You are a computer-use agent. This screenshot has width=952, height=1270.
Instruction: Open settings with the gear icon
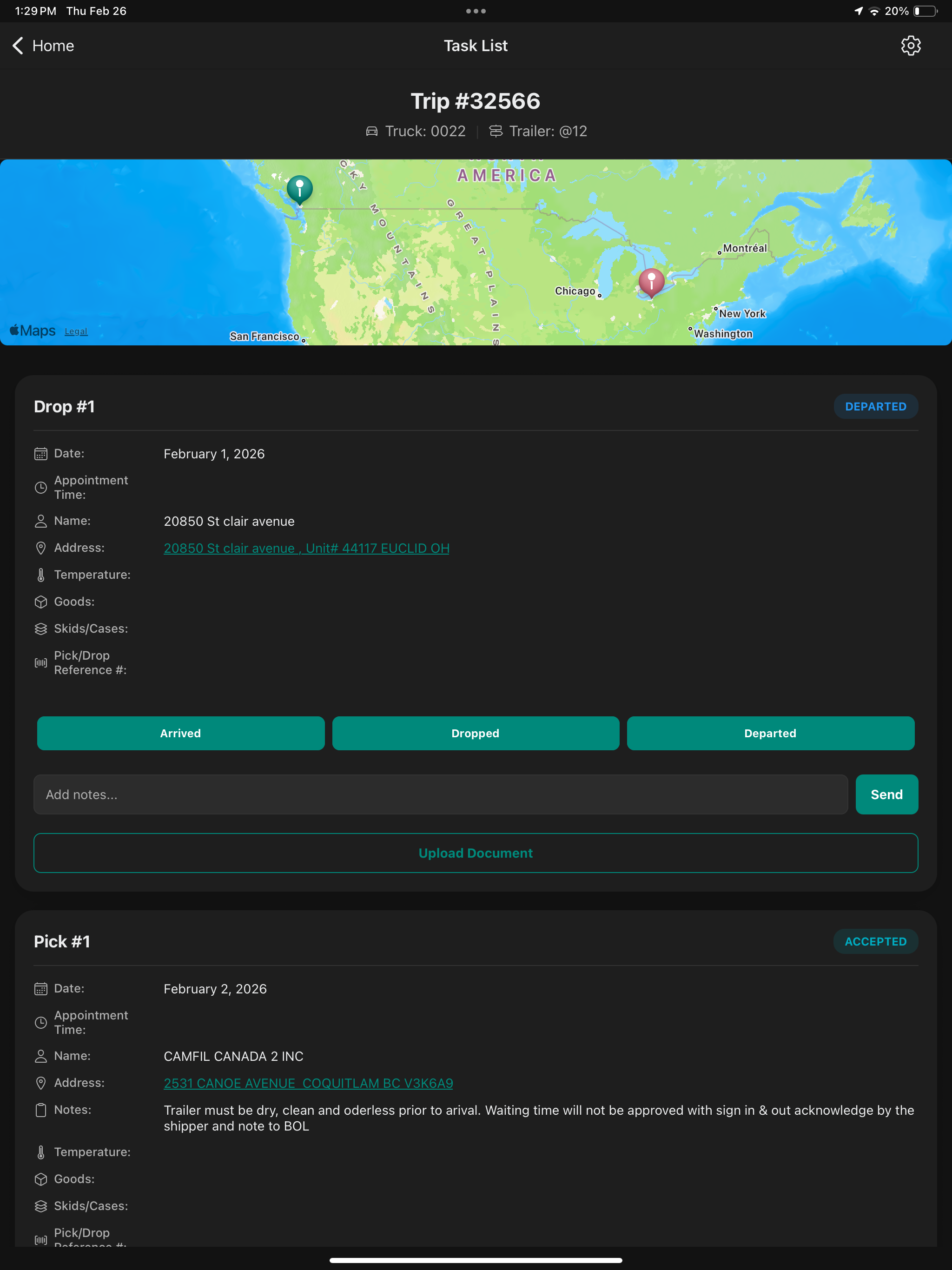(x=910, y=46)
